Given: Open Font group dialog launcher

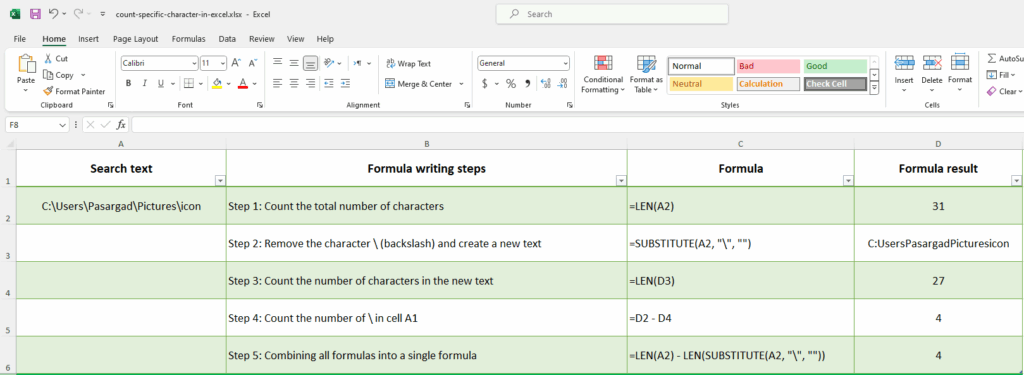Looking at the screenshot, I should pyautogui.click(x=260, y=105).
